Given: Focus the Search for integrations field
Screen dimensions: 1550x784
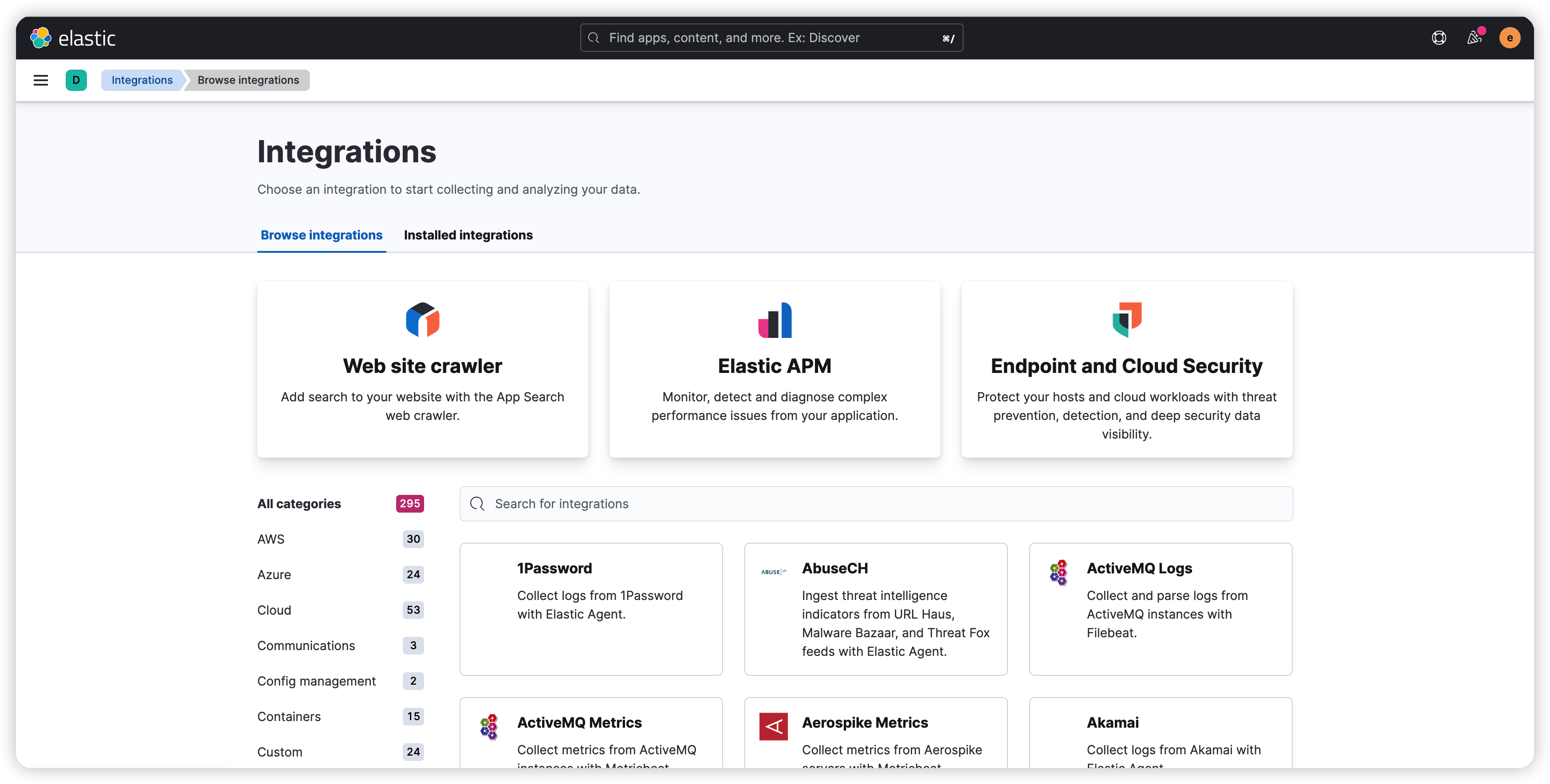Looking at the screenshot, I should pos(876,504).
